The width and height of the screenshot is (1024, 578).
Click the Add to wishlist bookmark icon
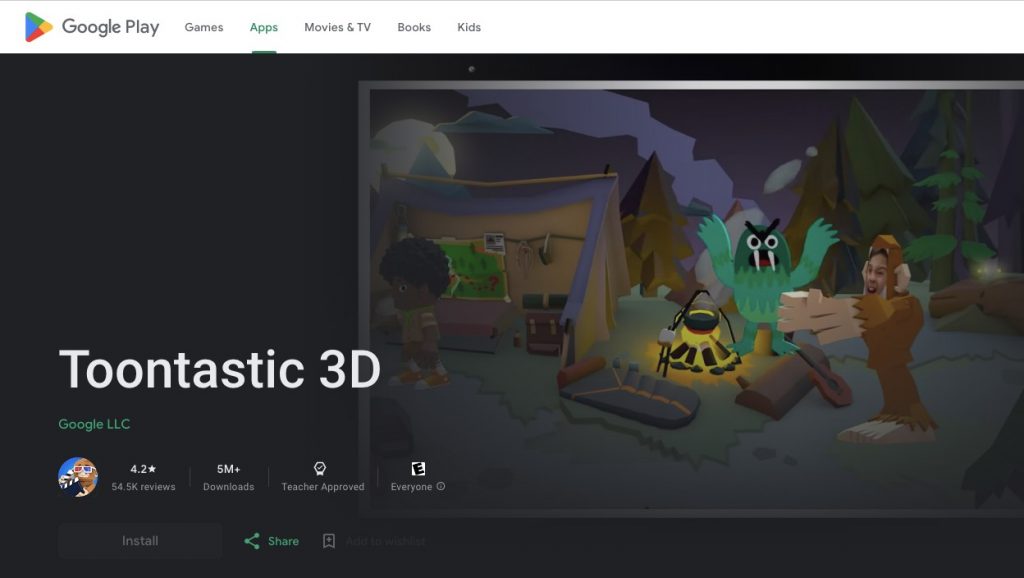tap(329, 541)
